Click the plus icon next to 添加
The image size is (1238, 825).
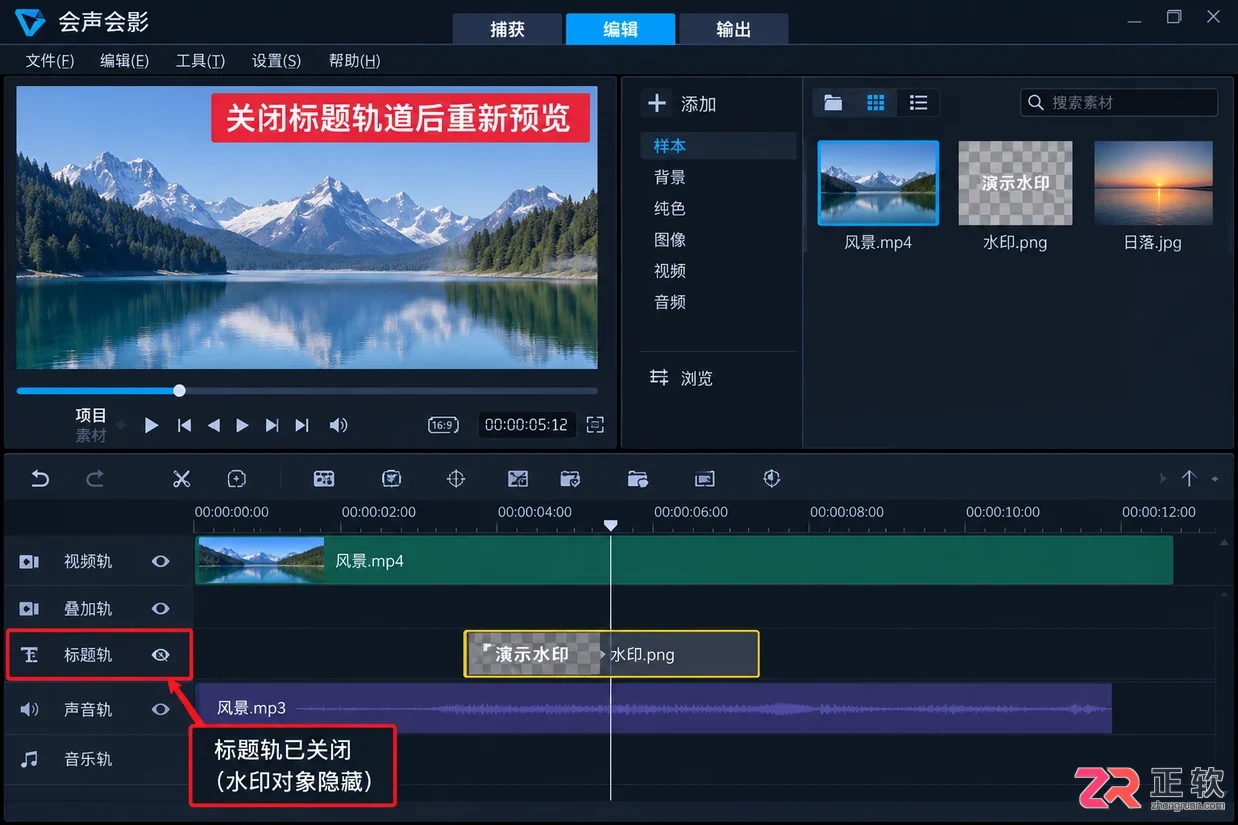tap(657, 103)
